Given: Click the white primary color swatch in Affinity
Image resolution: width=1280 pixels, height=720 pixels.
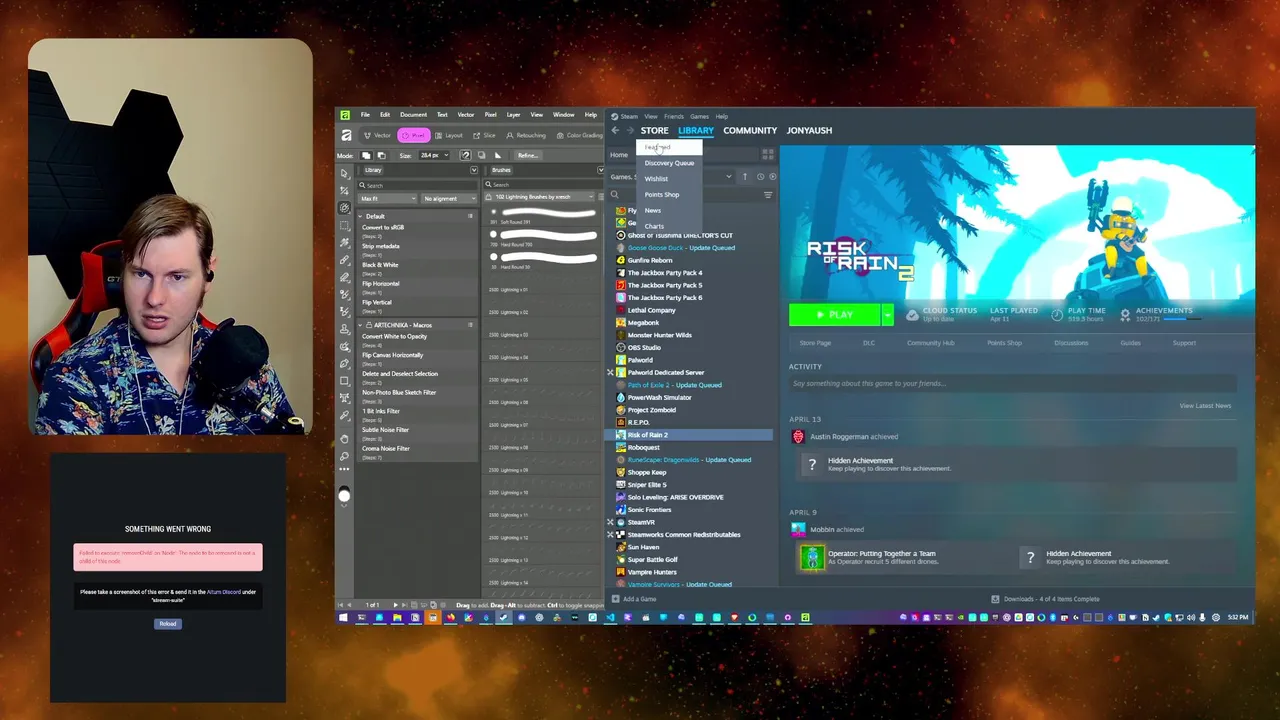Looking at the screenshot, I should (344, 495).
